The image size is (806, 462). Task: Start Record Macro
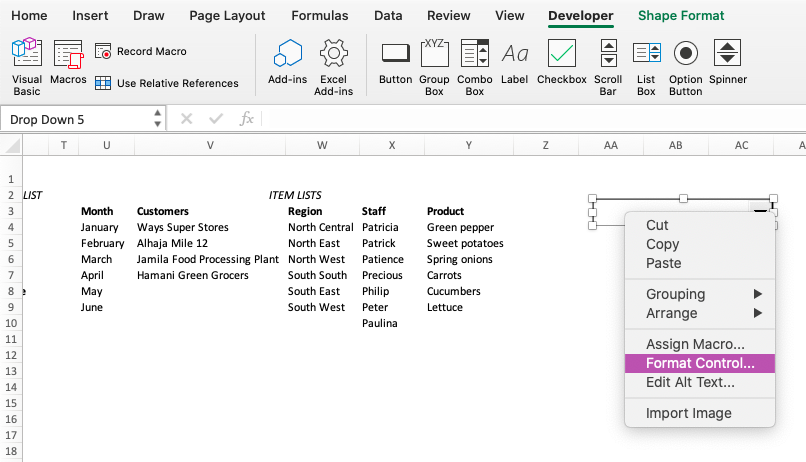141,51
